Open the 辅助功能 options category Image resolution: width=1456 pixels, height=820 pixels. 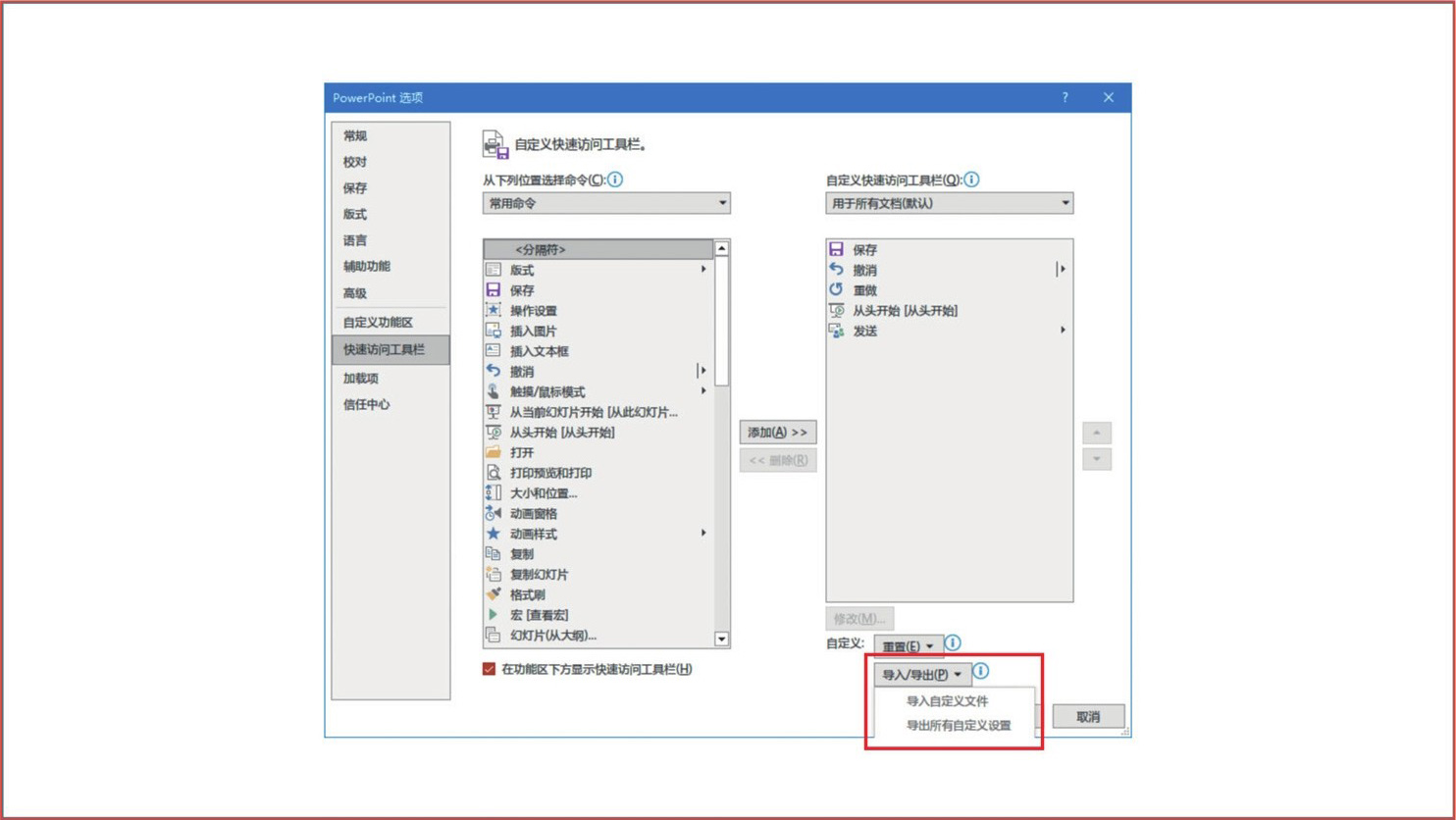tap(390, 266)
